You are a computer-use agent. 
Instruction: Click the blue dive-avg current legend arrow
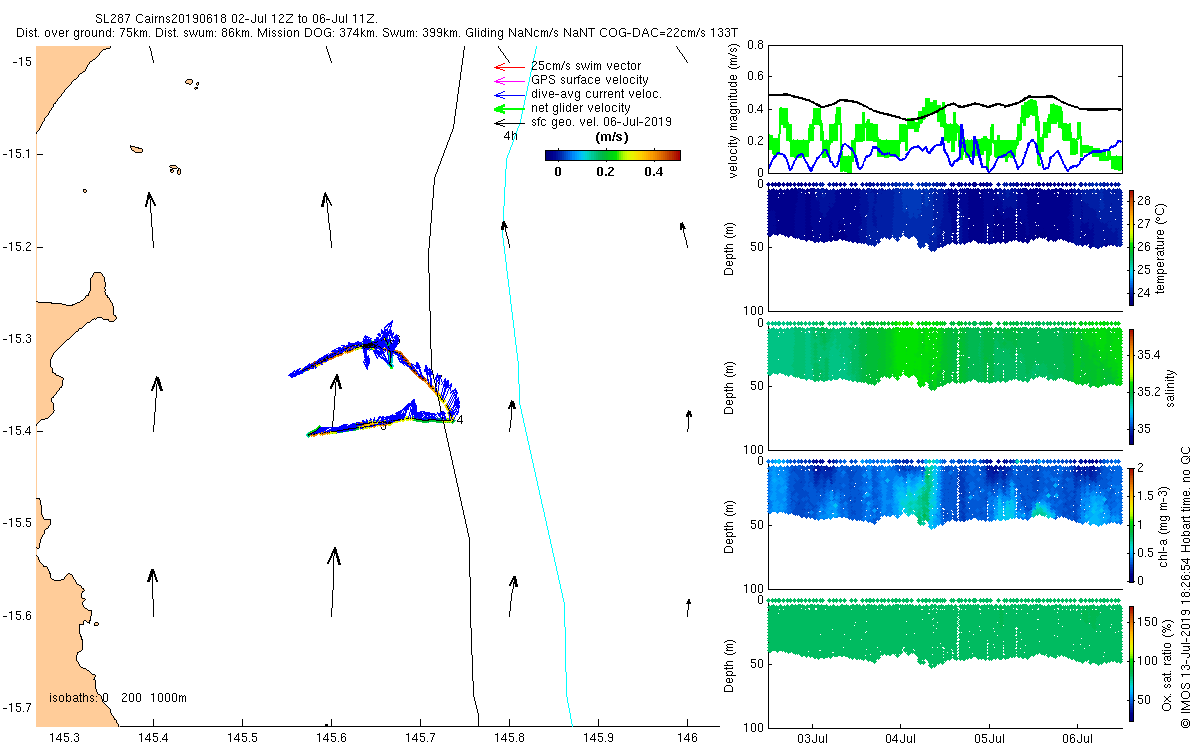tap(510, 94)
